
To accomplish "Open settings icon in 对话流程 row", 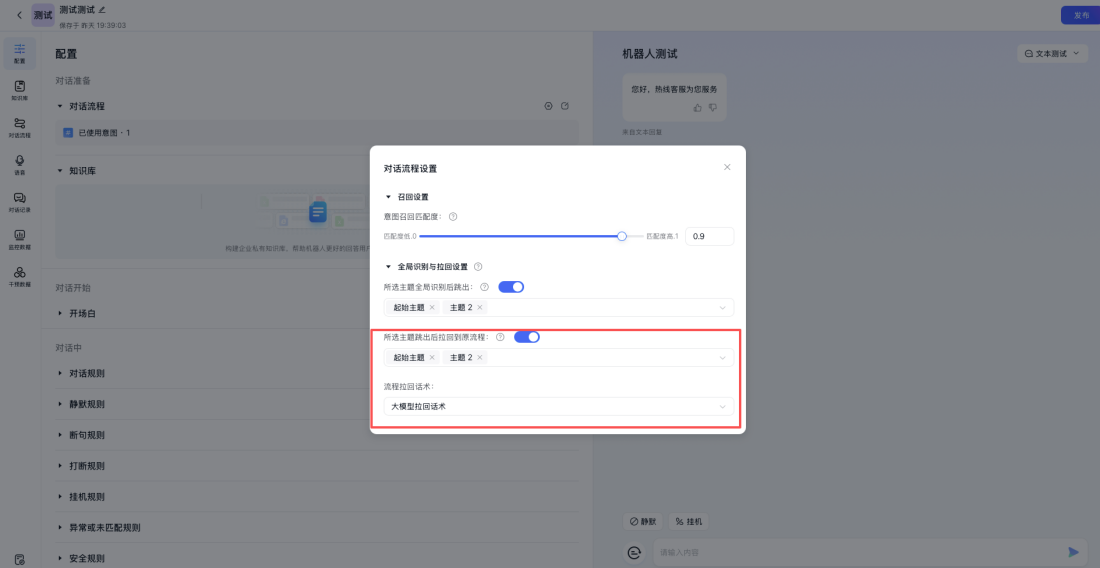I will click(x=549, y=106).
